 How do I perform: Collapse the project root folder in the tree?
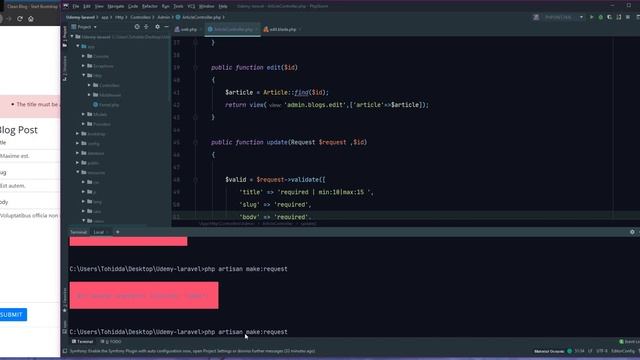click(x=72, y=37)
